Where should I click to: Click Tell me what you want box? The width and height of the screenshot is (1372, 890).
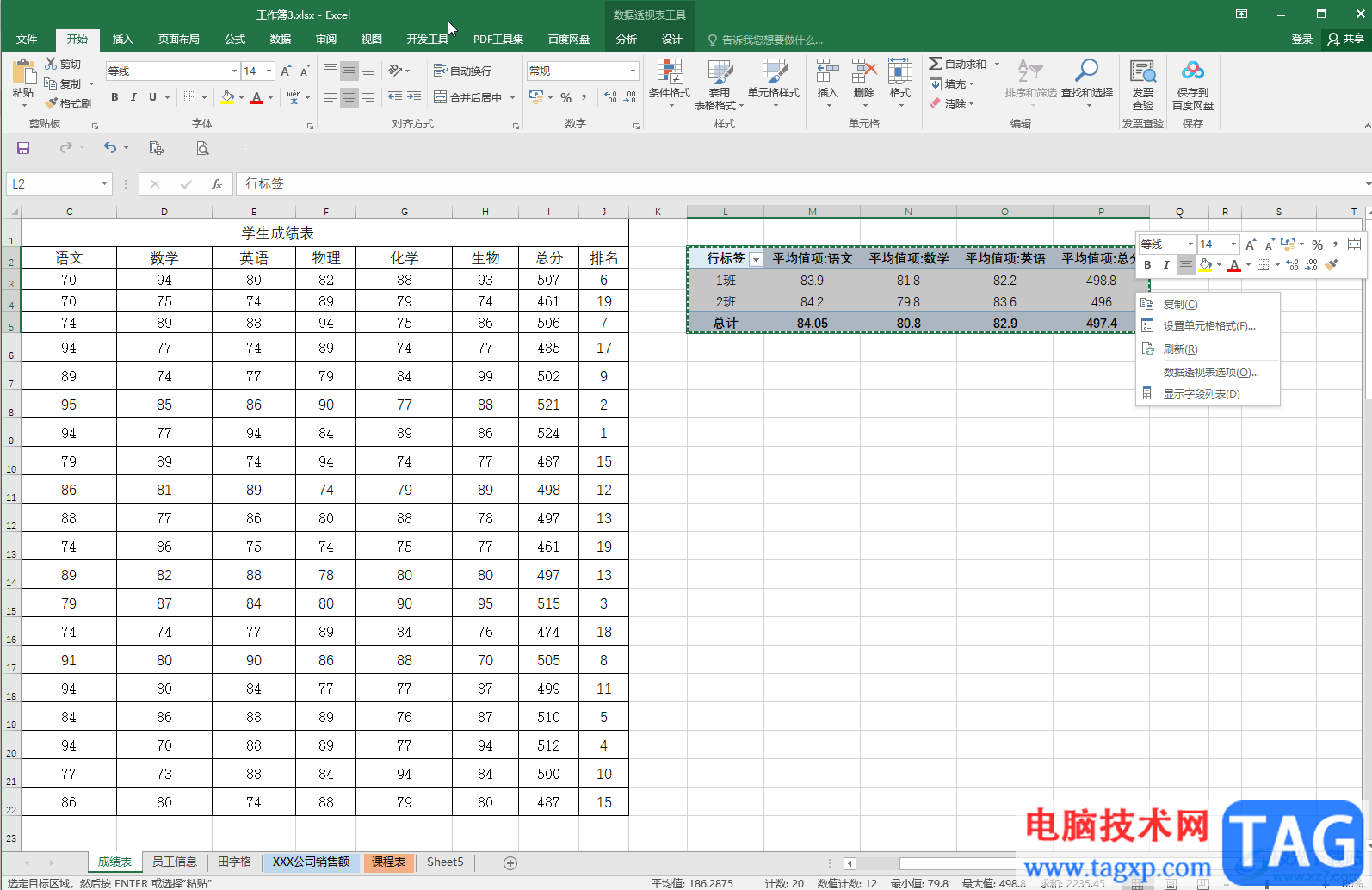tap(766, 40)
